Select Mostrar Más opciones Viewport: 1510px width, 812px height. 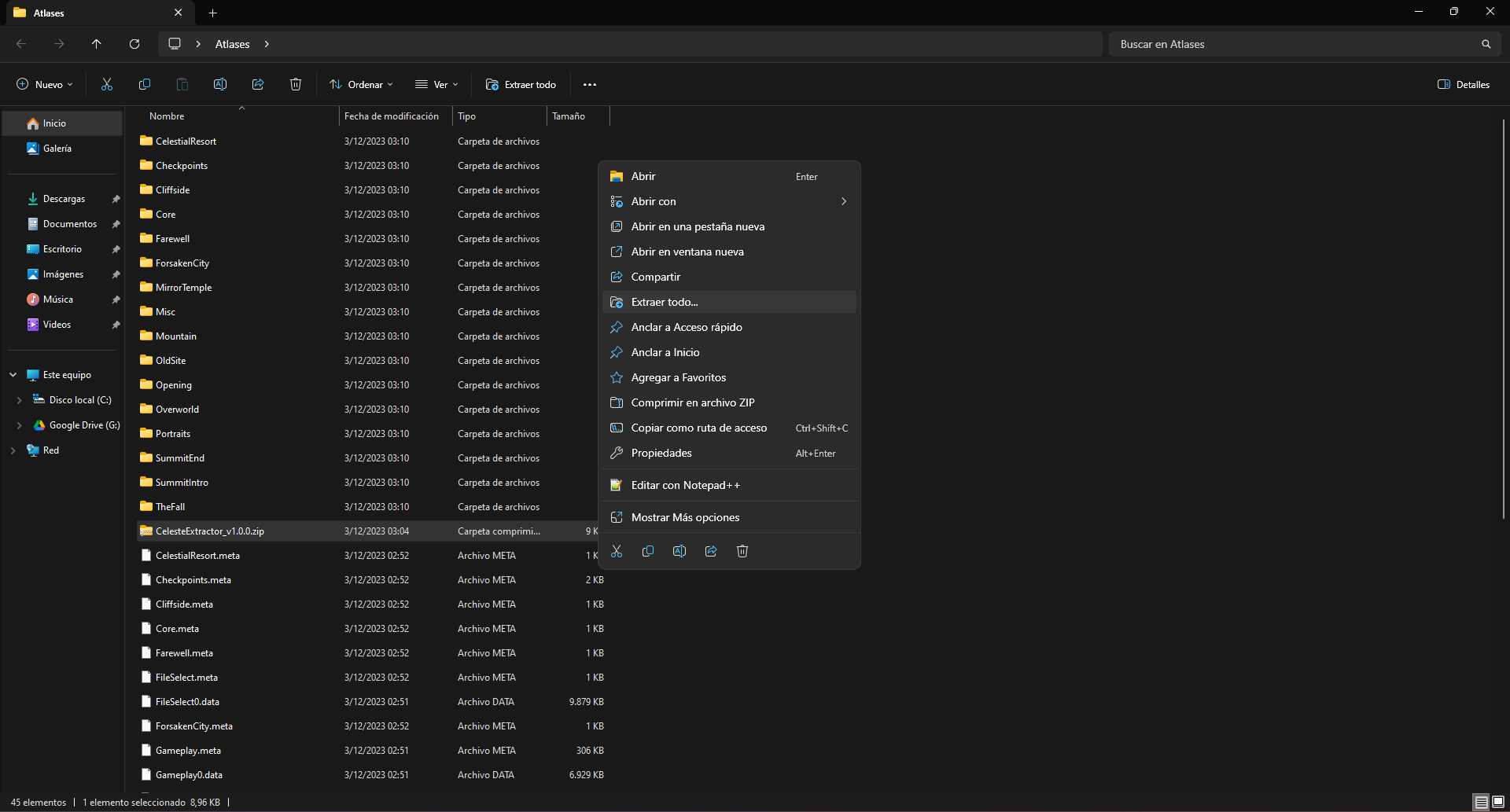click(729, 517)
